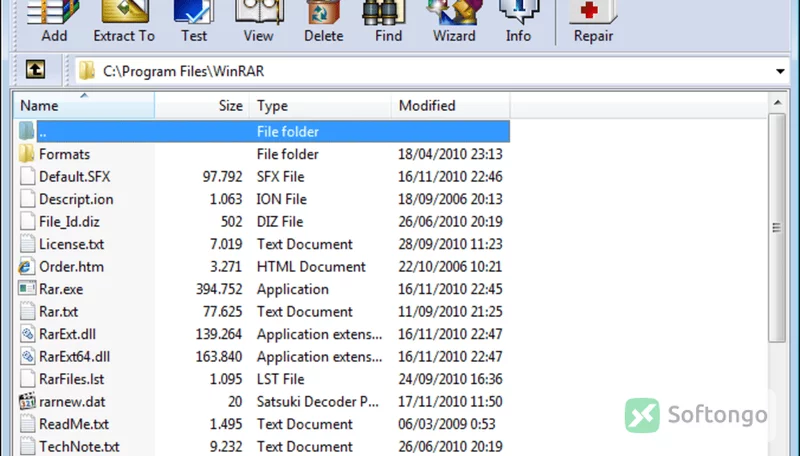The height and width of the screenshot is (456, 800).
Task: Open the View file tool
Action: click(x=258, y=20)
